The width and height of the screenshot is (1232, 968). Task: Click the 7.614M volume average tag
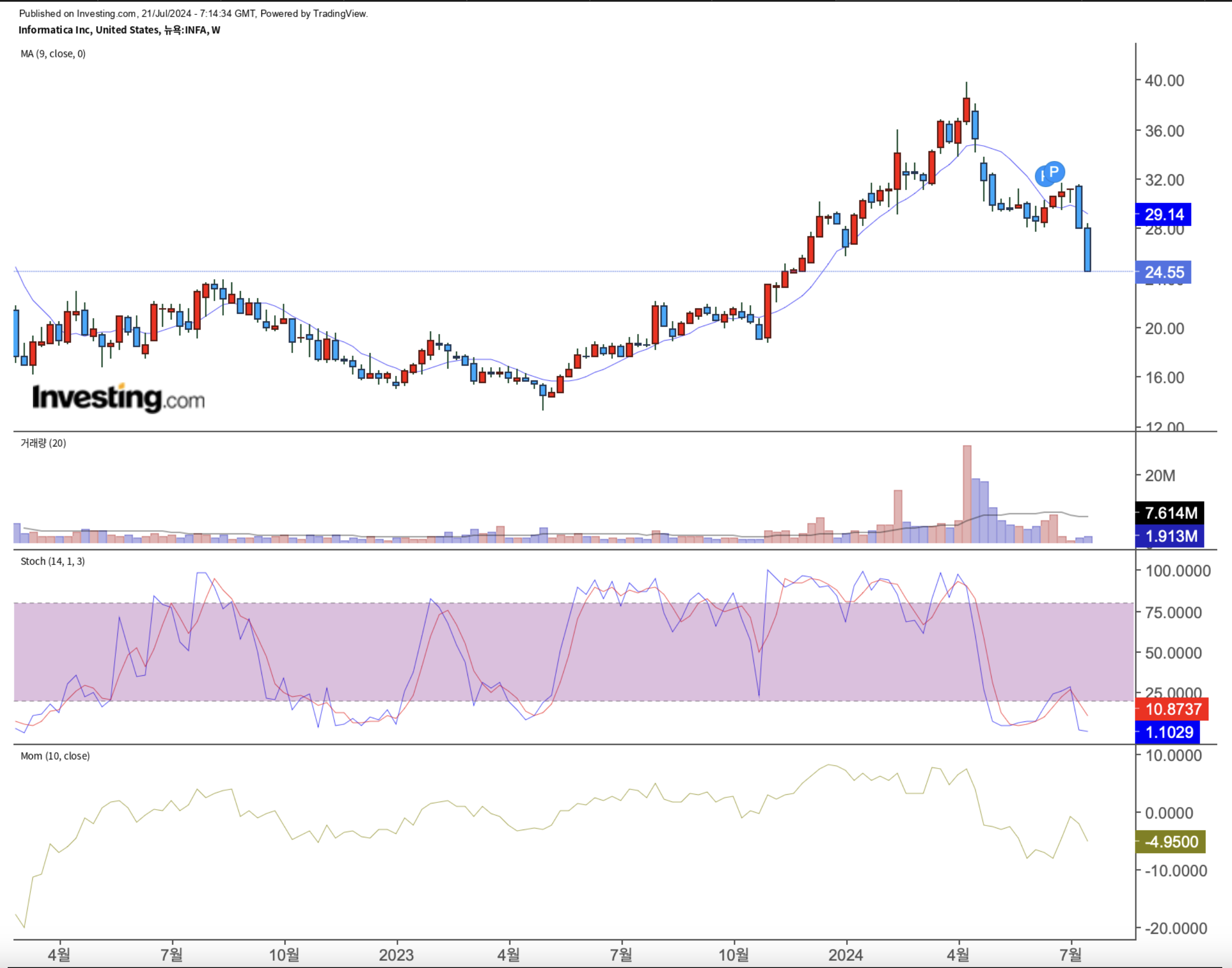pos(1171,513)
